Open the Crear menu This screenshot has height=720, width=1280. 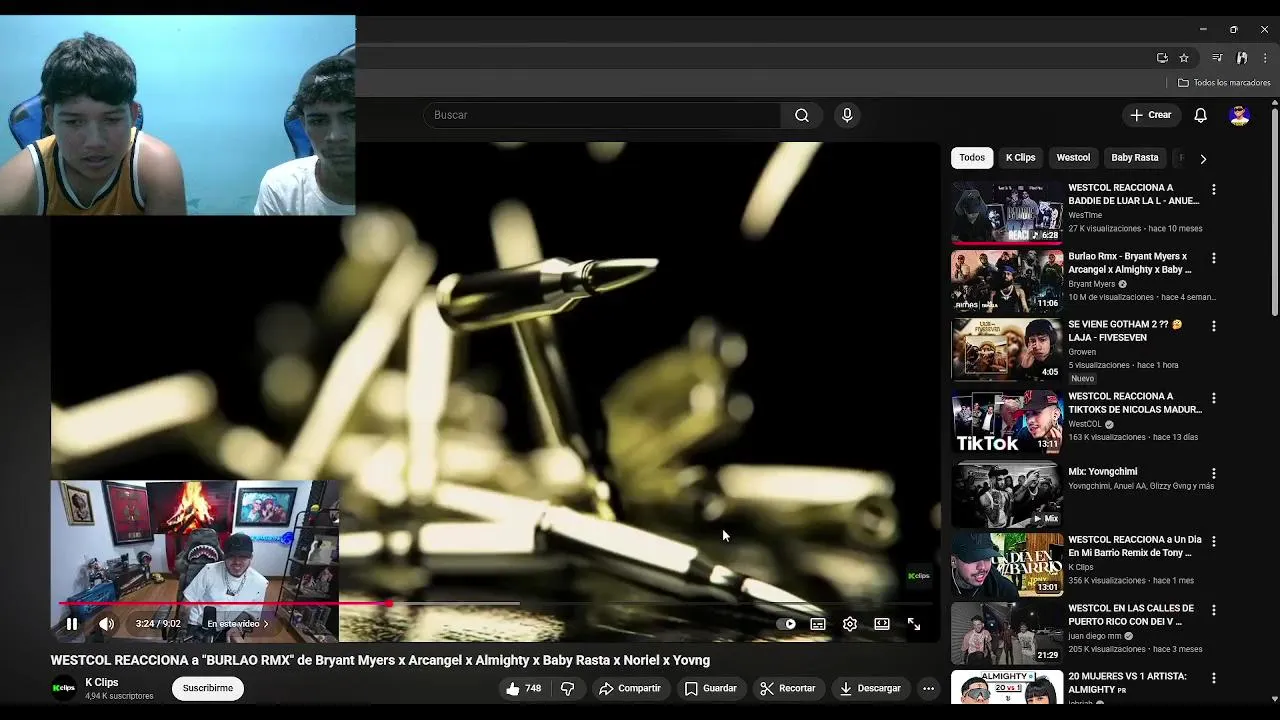click(x=1151, y=115)
